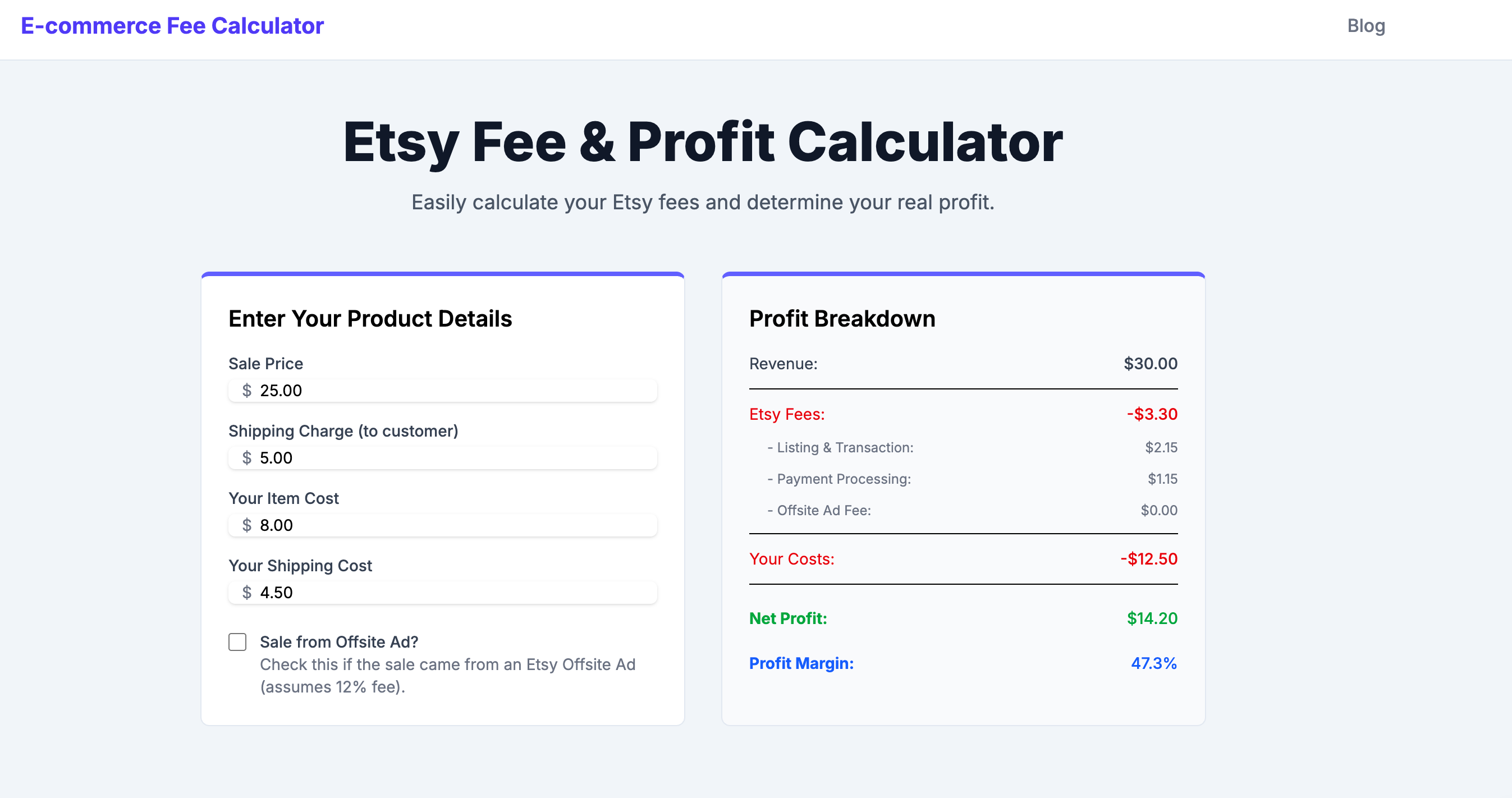Click the Payment Processing fee amount
This screenshot has width=1512, height=798.
[x=1161, y=479]
